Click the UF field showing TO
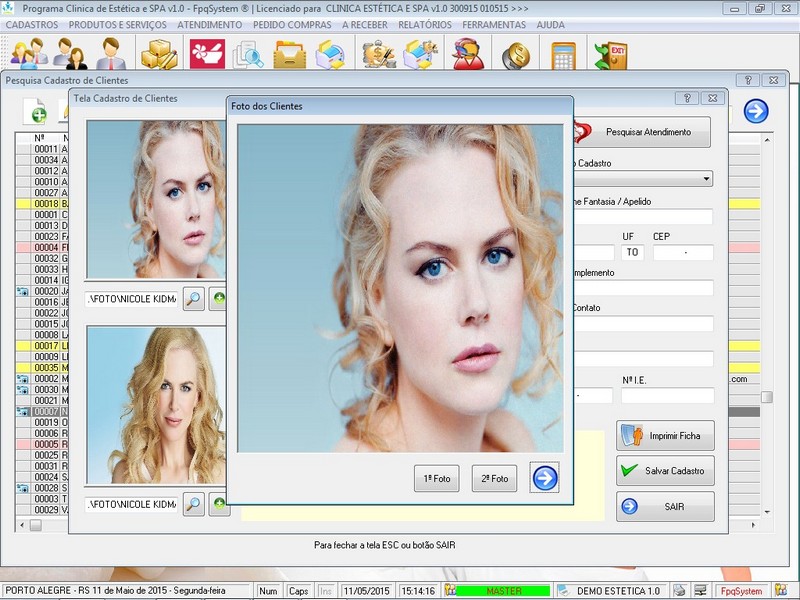This screenshot has height=600, width=800. coord(632,252)
